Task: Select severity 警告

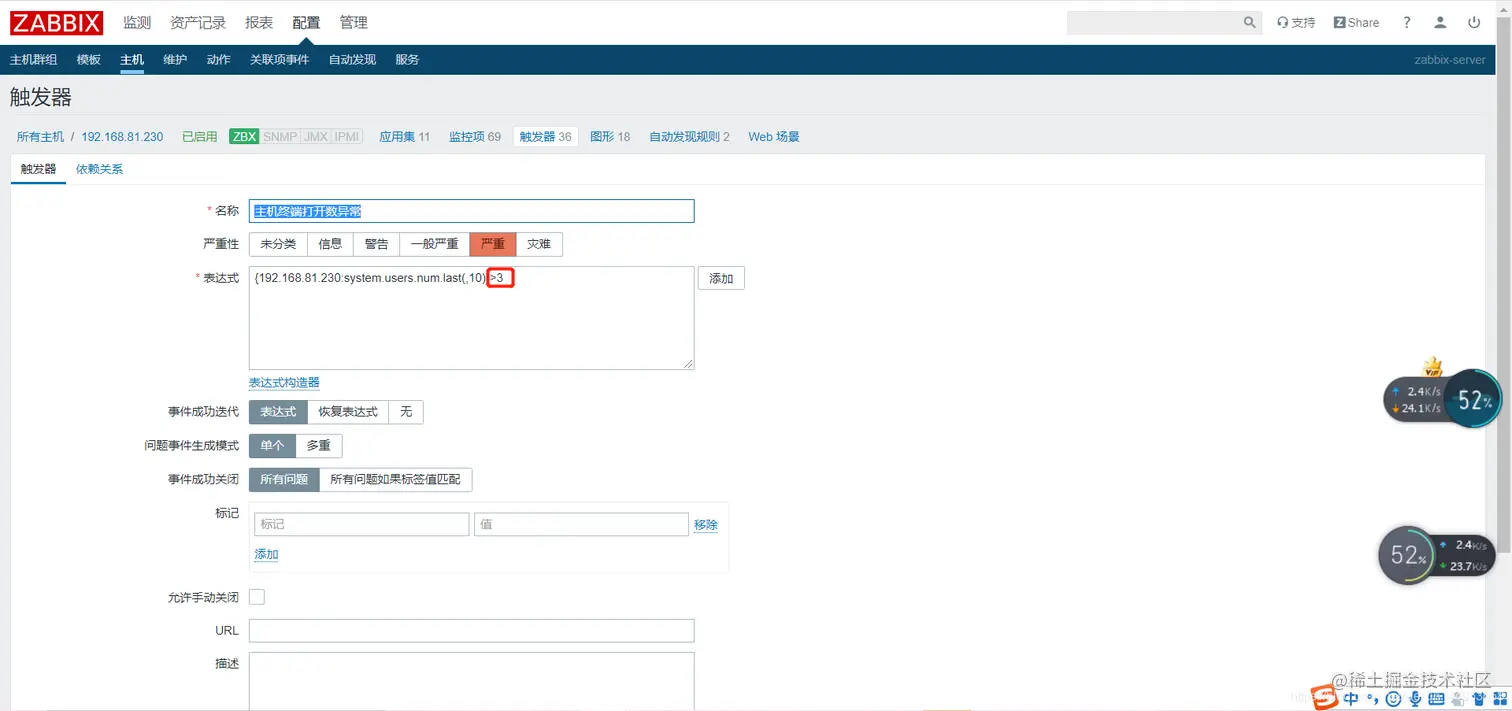Action: 376,244
